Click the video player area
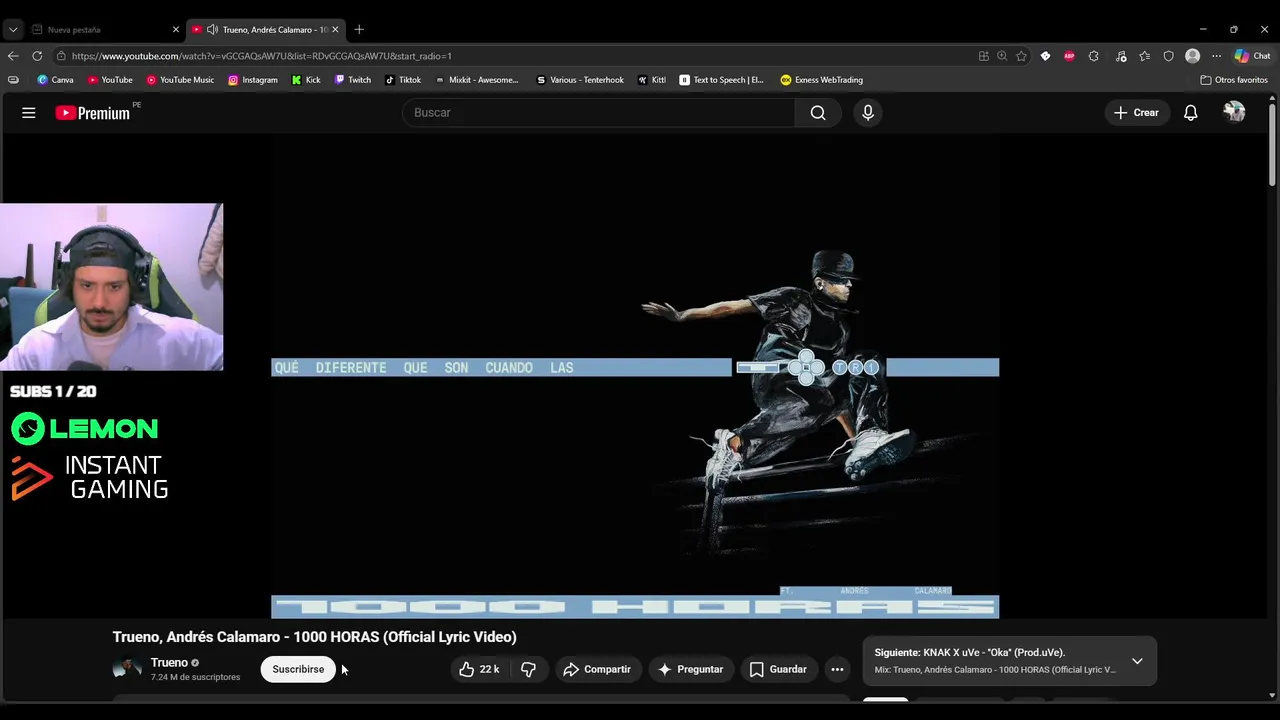This screenshot has width=1280, height=720. pos(635,376)
